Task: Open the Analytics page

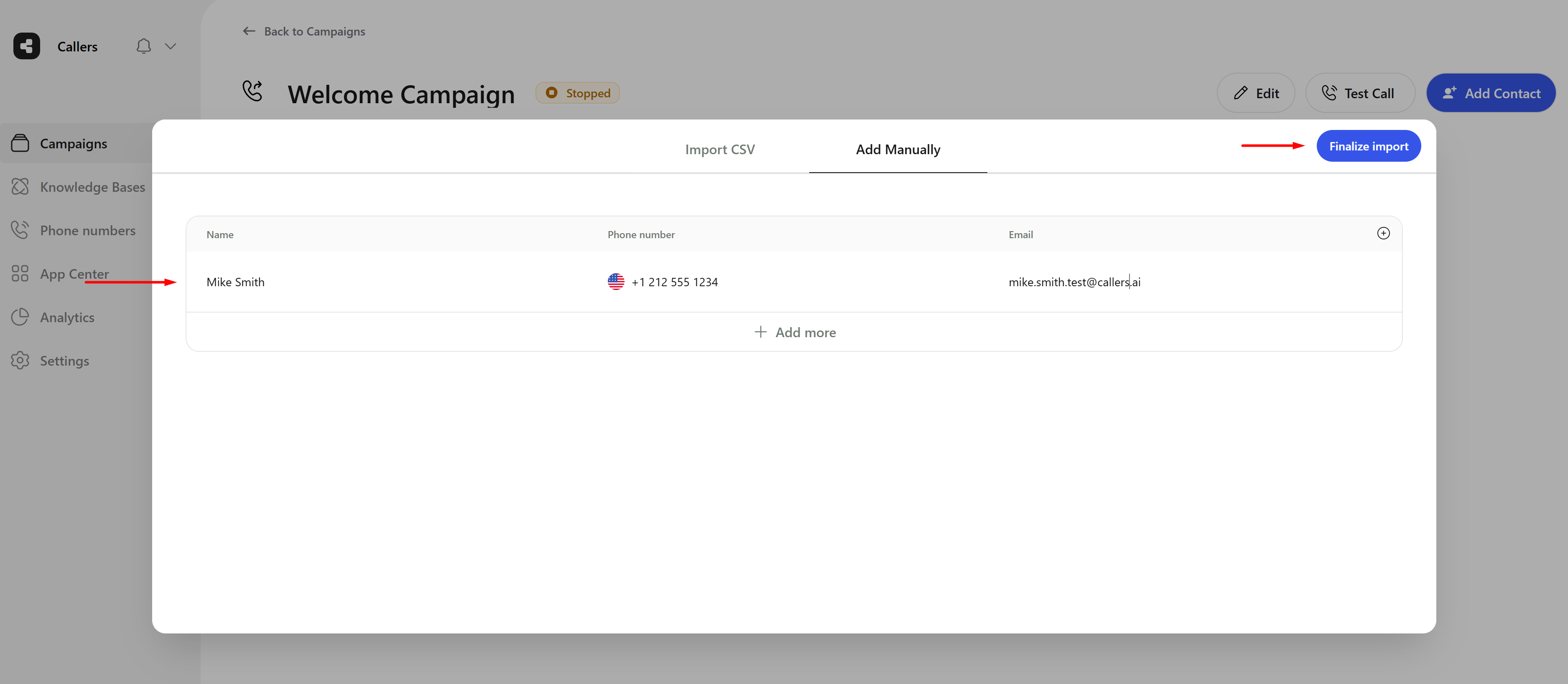Action: click(x=67, y=318)
